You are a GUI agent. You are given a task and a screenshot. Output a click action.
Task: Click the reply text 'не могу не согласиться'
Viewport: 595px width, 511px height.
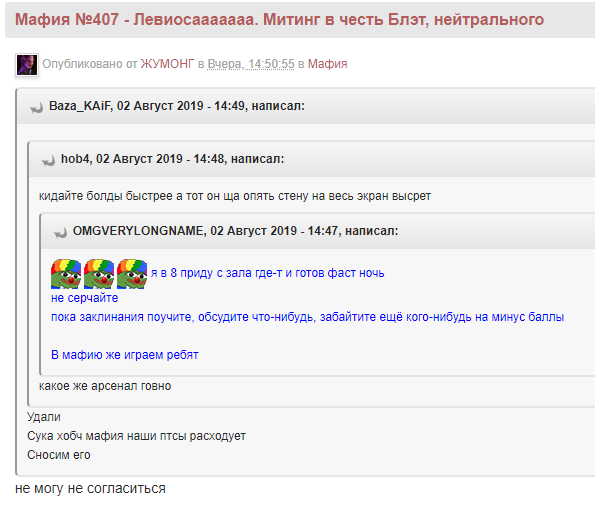click(90, 488)
